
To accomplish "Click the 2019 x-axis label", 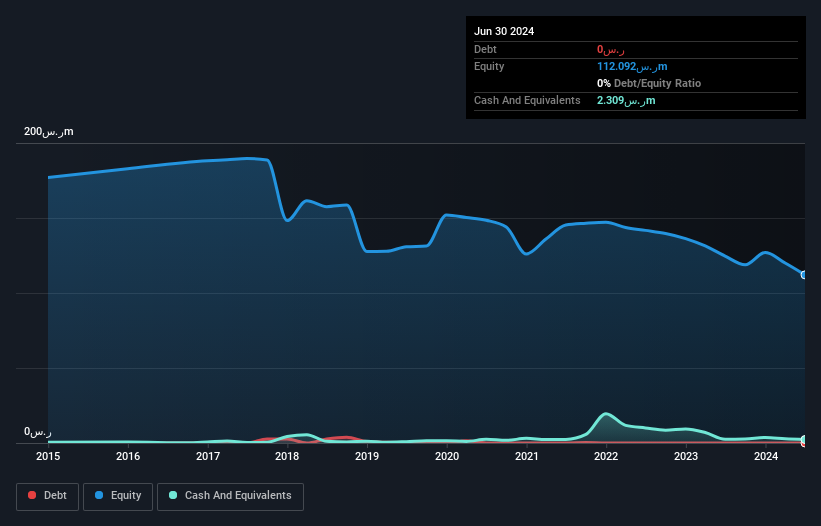I will click(x=367, y=456).
